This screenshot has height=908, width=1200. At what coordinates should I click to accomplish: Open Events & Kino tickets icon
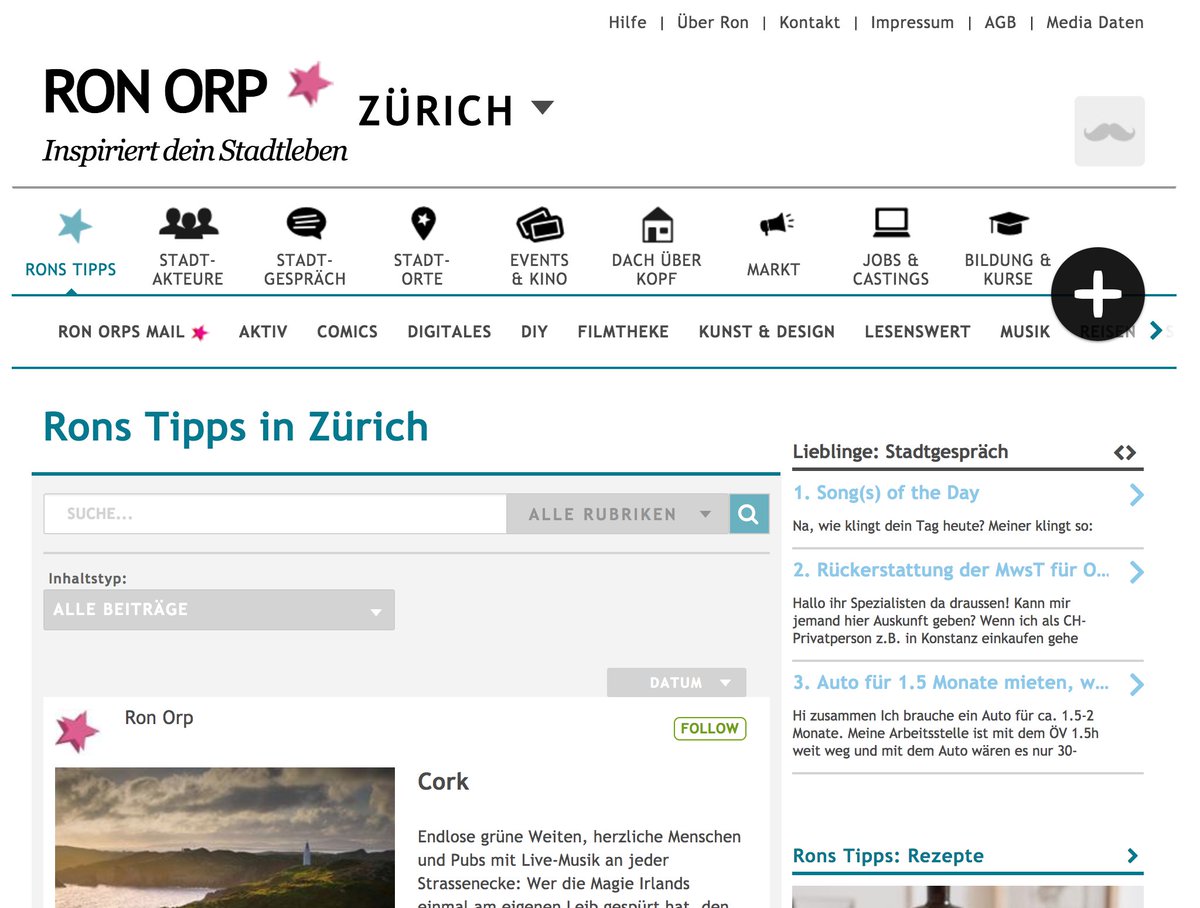[540, 224]
